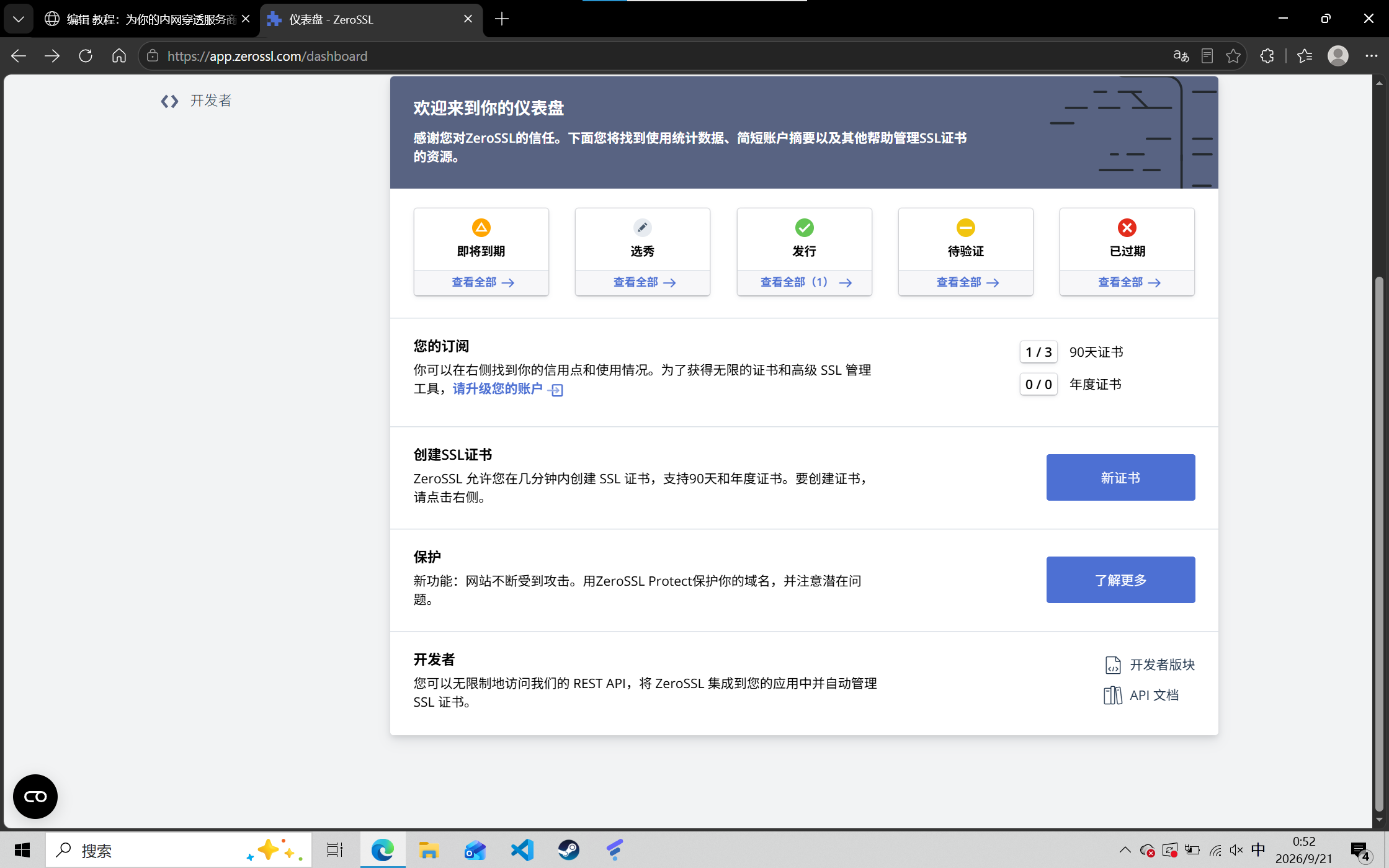View all 即将到期 certificates
Screen dimensions: 1389x868
click(481, 282)
